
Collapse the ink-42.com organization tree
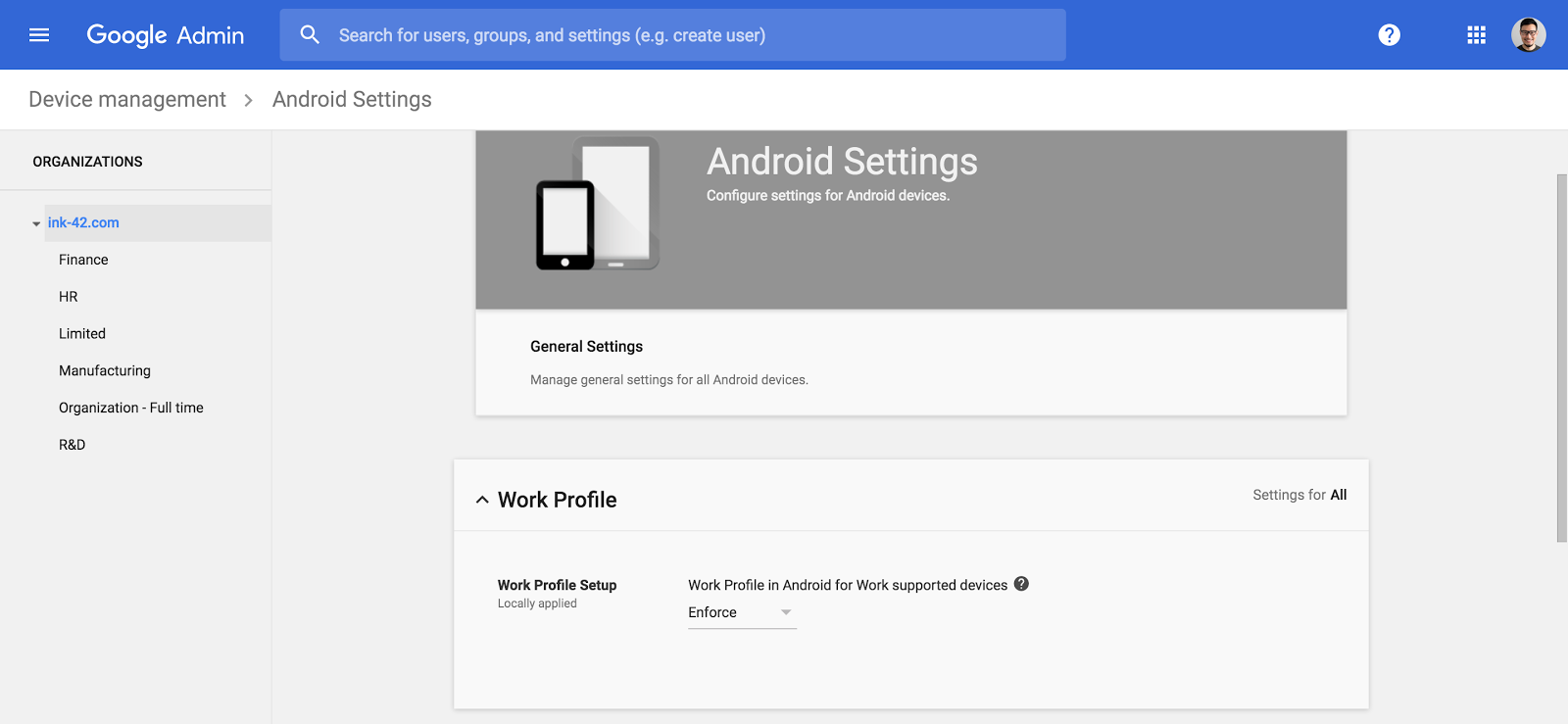36,223
